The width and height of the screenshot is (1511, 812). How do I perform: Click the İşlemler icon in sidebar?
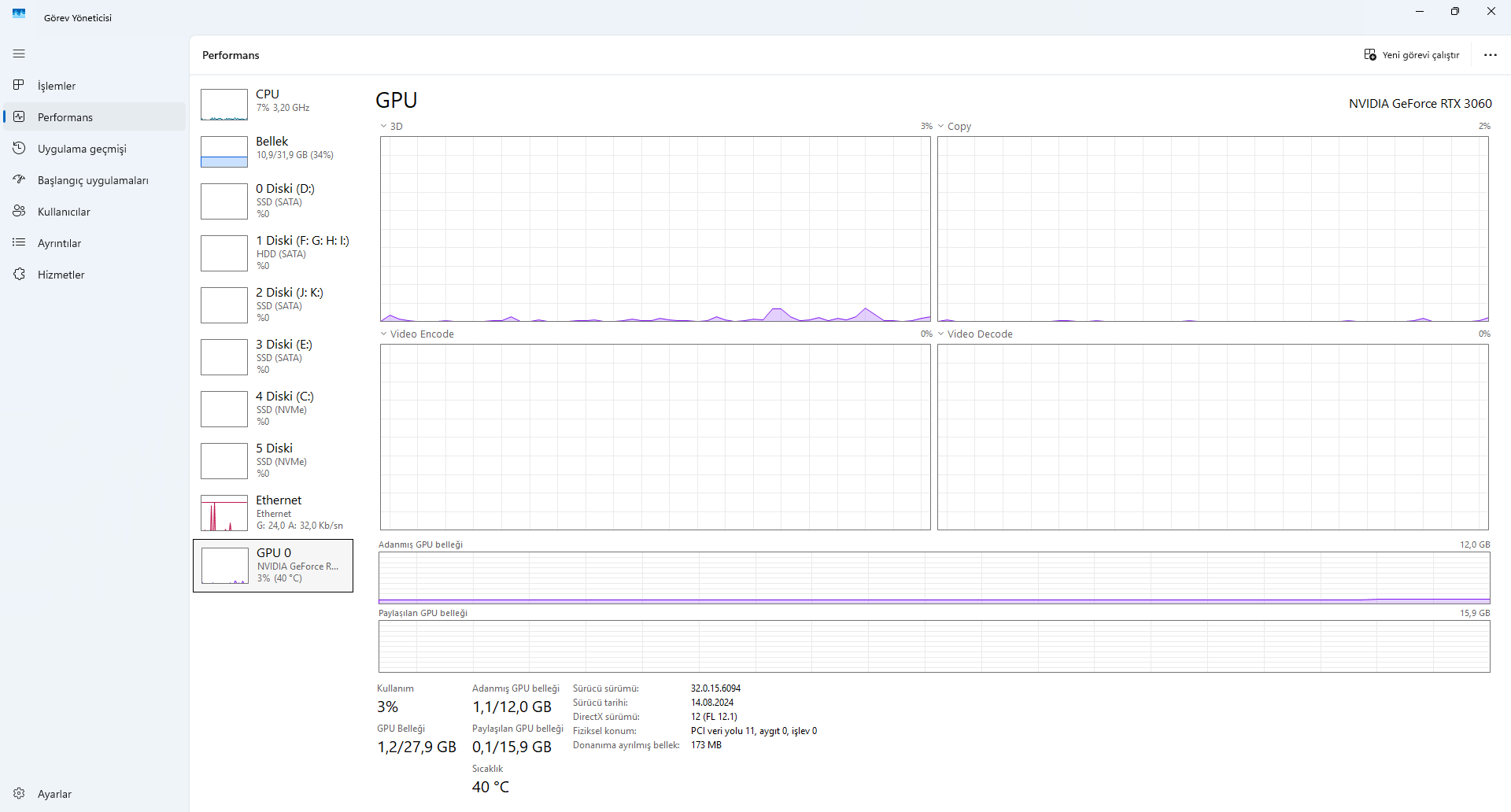pos(19,85)
